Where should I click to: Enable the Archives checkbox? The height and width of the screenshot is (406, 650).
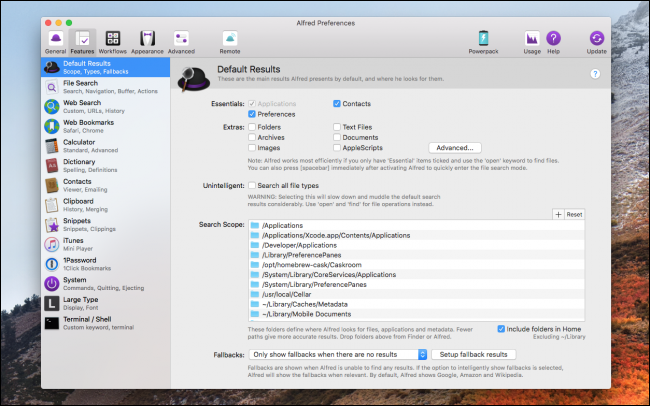click(x=252, y=137)
